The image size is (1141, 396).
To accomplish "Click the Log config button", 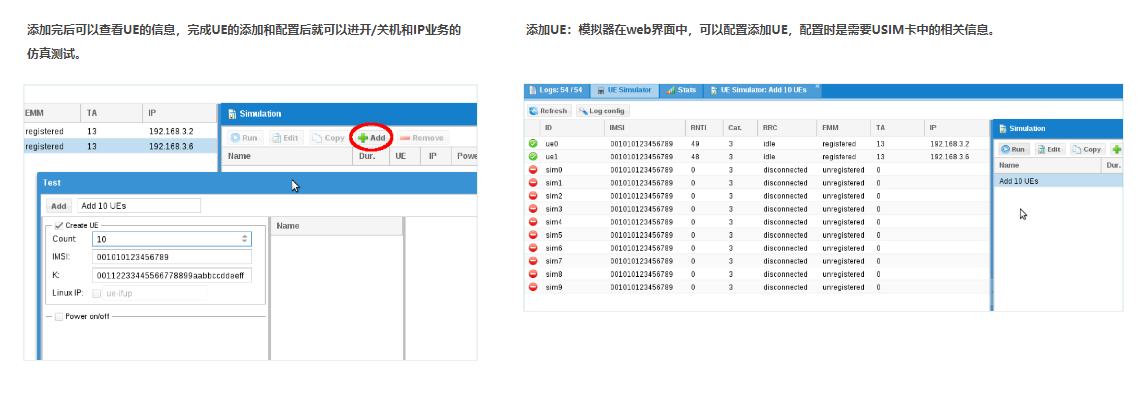I will click(603, 111).
